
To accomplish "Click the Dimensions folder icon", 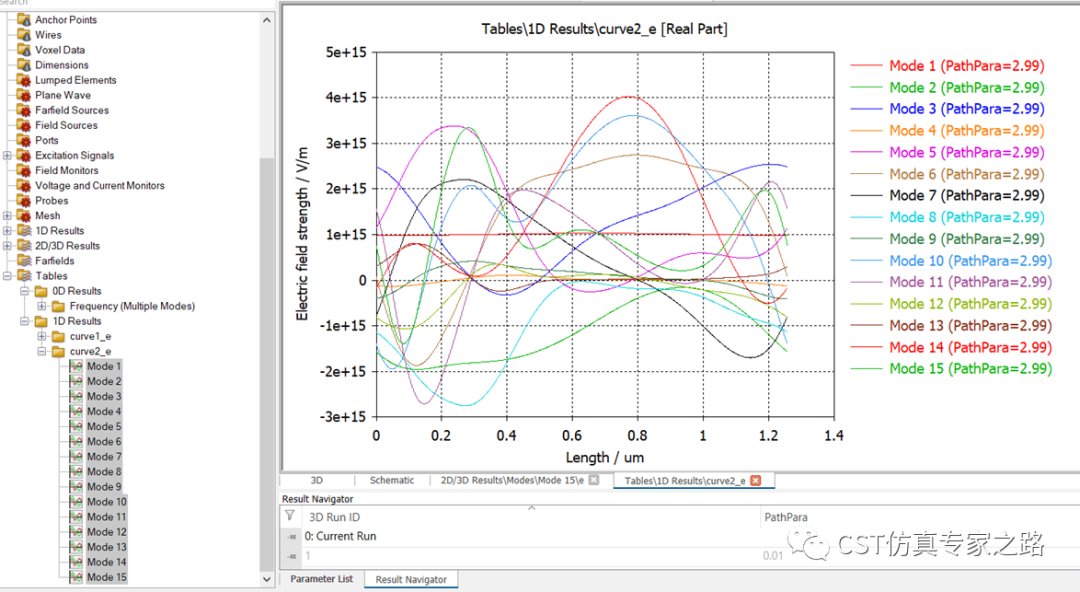I will [x=24, y=65].
